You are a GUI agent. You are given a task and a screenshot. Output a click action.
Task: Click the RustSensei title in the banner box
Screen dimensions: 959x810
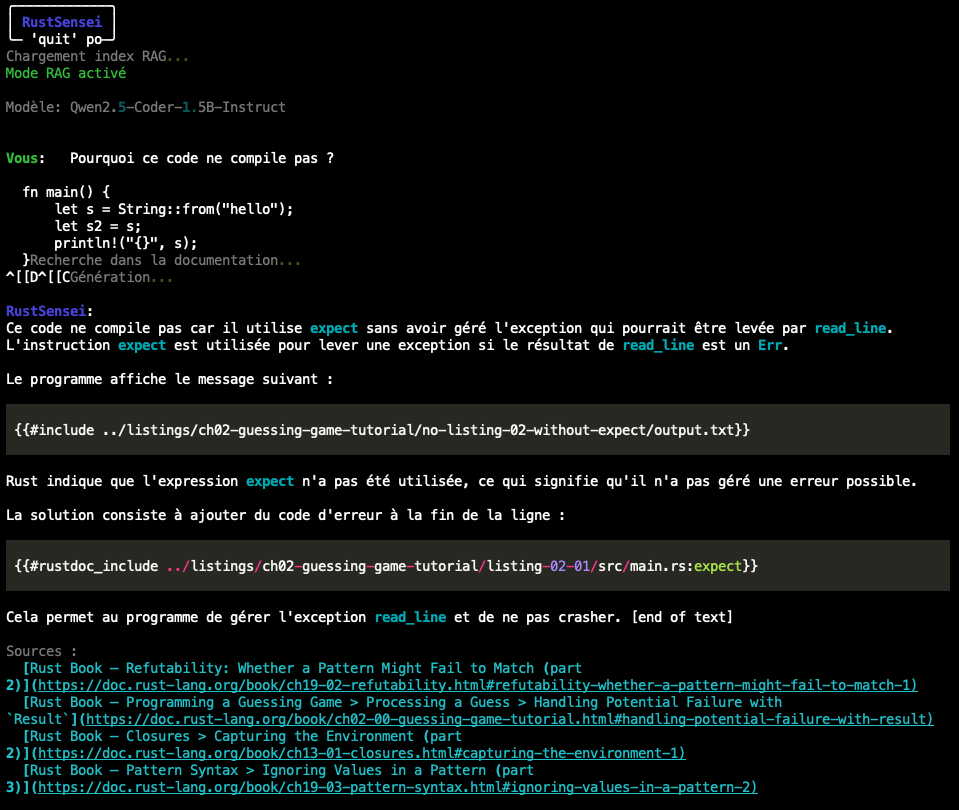[62, 22]
